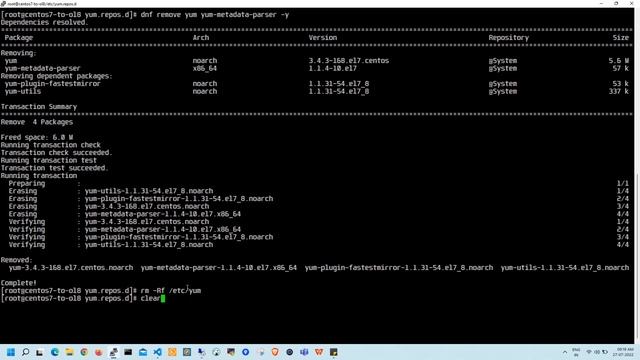Click 'yum-utils' package row name
Viewport: 640px width, 360px height.
pos(23,91)
